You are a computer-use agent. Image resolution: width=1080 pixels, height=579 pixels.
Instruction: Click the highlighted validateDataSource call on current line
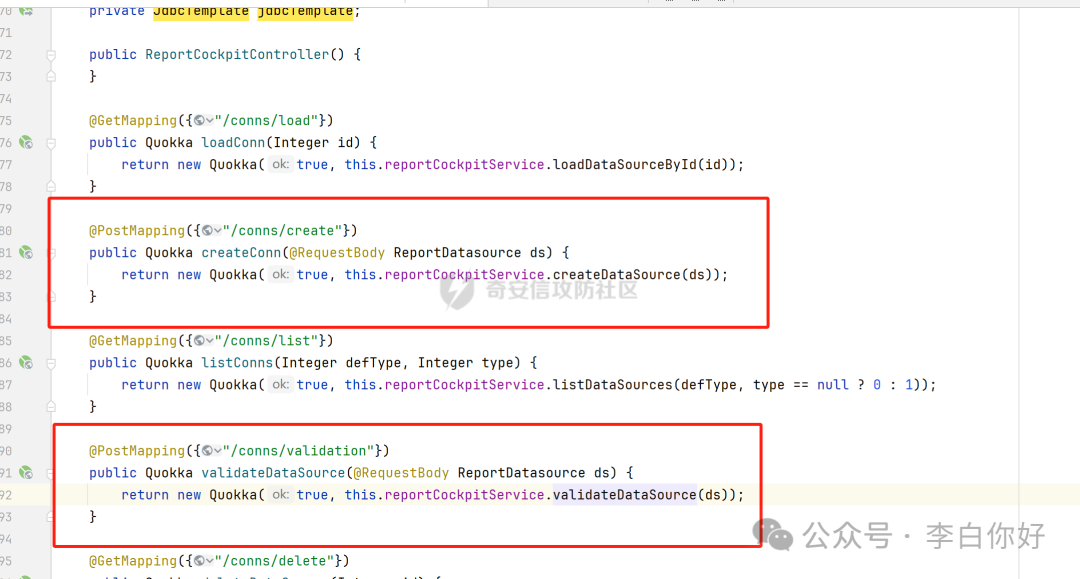pyautogui.click(x=623, y=495)
